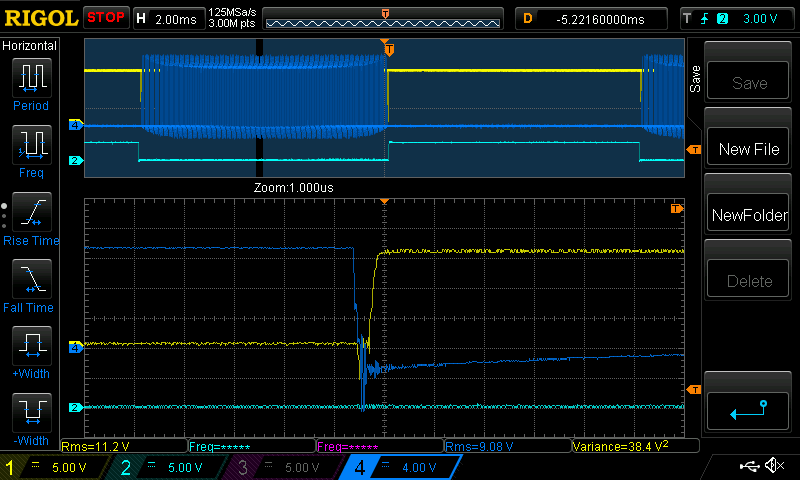The image size is (800, 480).
Task: Choose the Rise Time measurement
Action: (30, 212)
